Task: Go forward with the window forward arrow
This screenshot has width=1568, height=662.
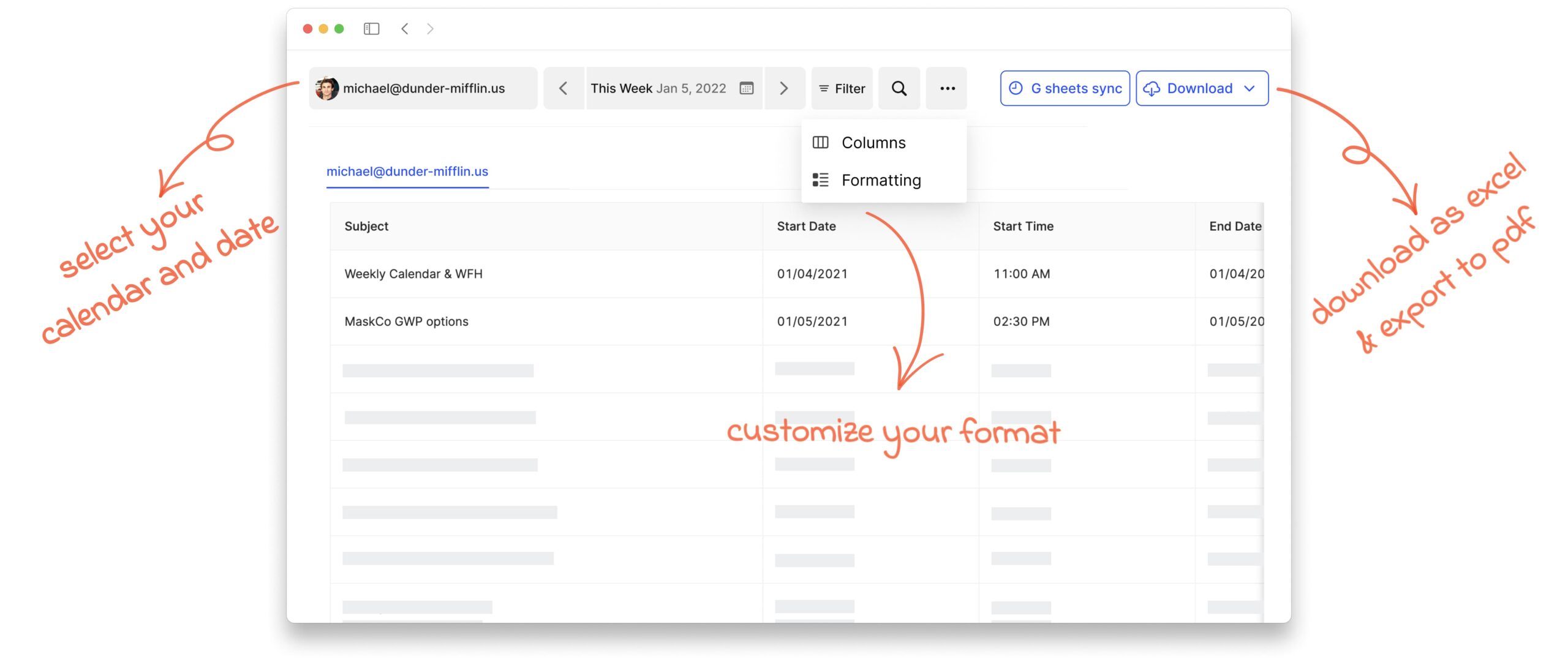Action: point(430,29)
